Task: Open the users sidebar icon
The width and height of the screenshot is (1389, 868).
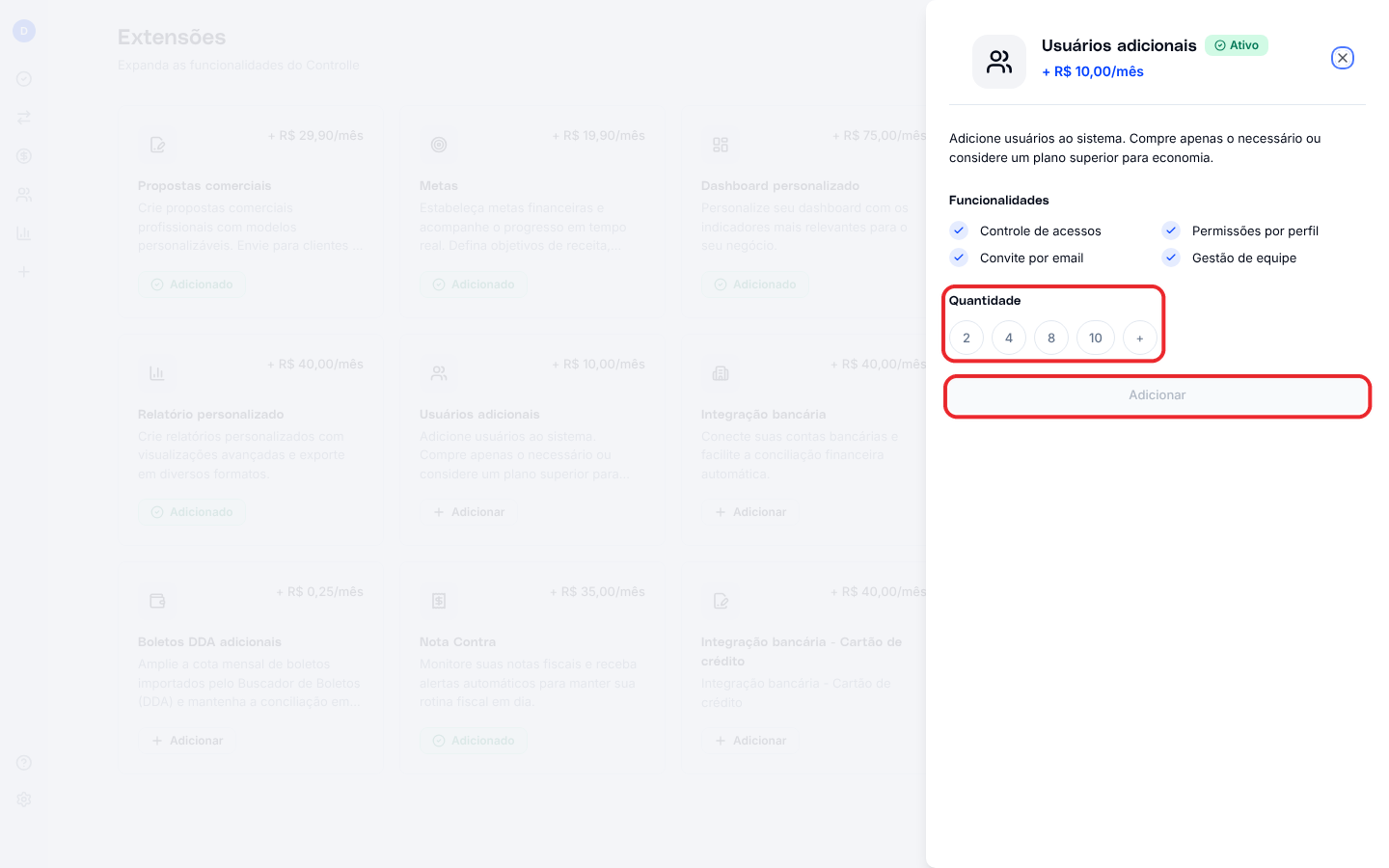Action: [24, 195]
